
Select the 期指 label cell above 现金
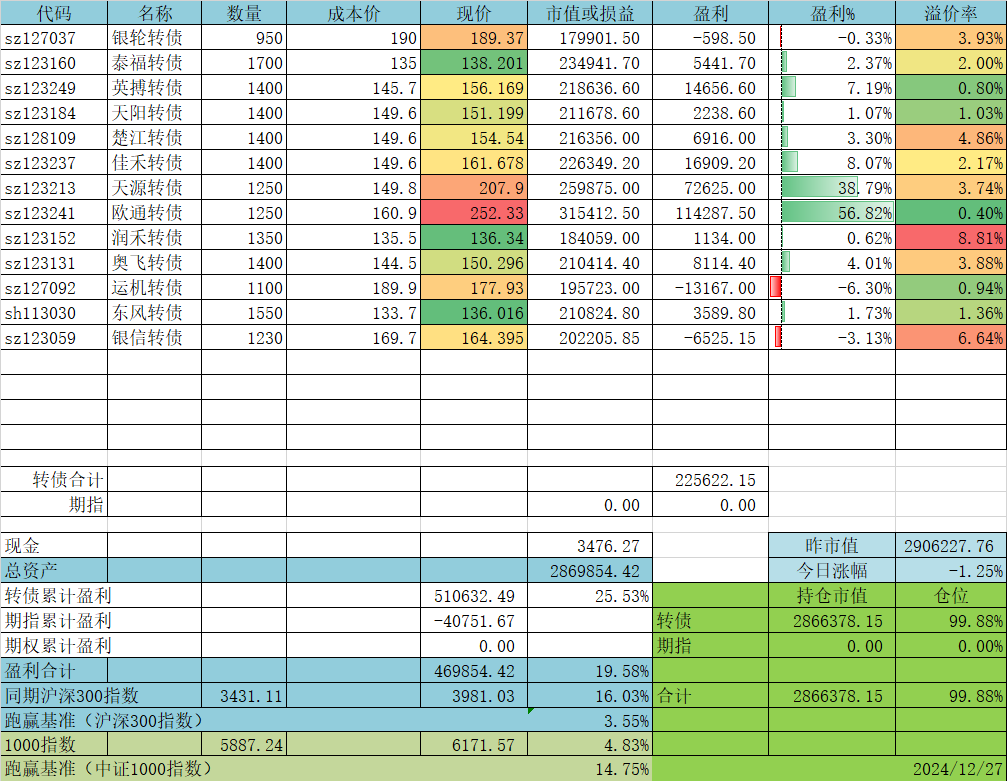tap(54, 505)
